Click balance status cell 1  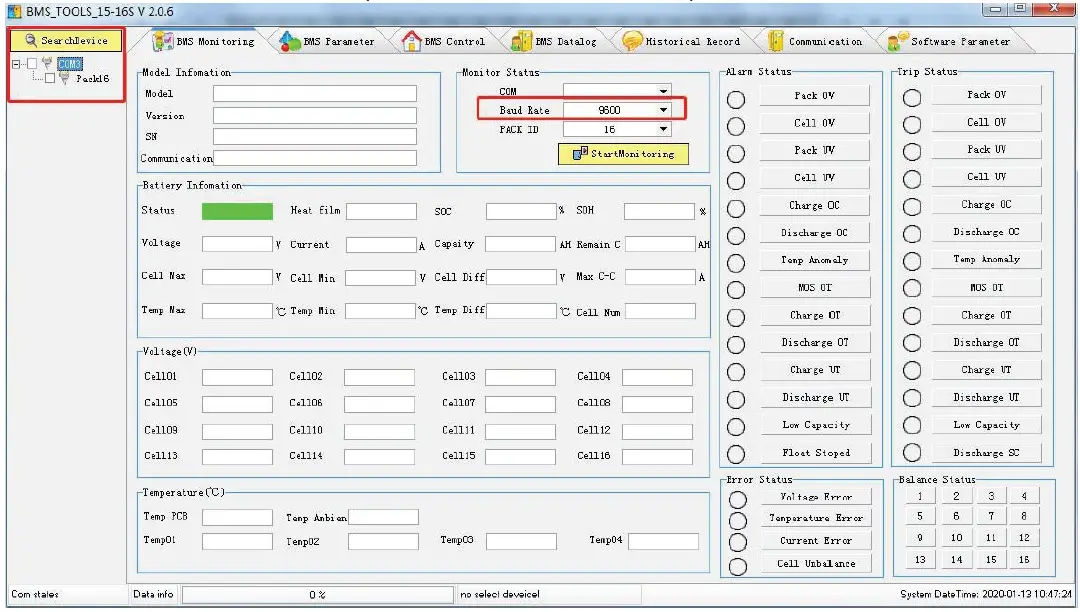[920, 496]
